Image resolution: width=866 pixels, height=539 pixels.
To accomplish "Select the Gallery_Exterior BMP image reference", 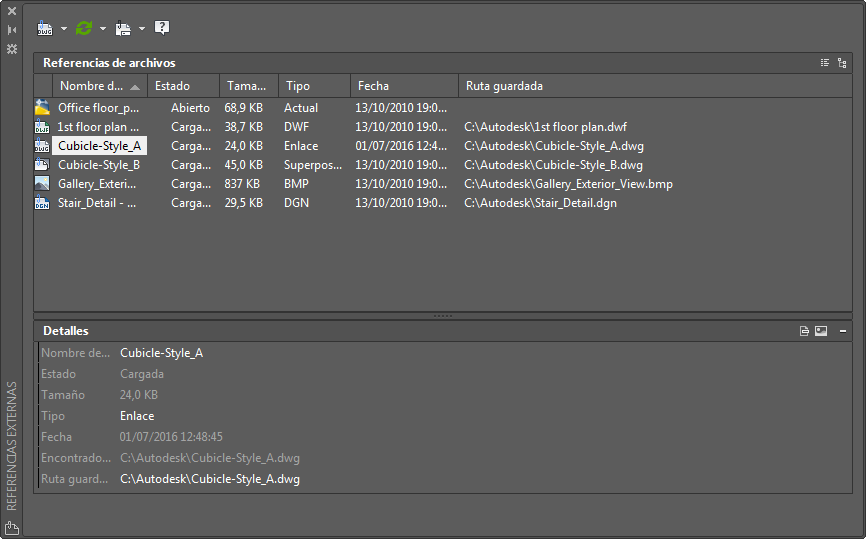I will 96,184.
